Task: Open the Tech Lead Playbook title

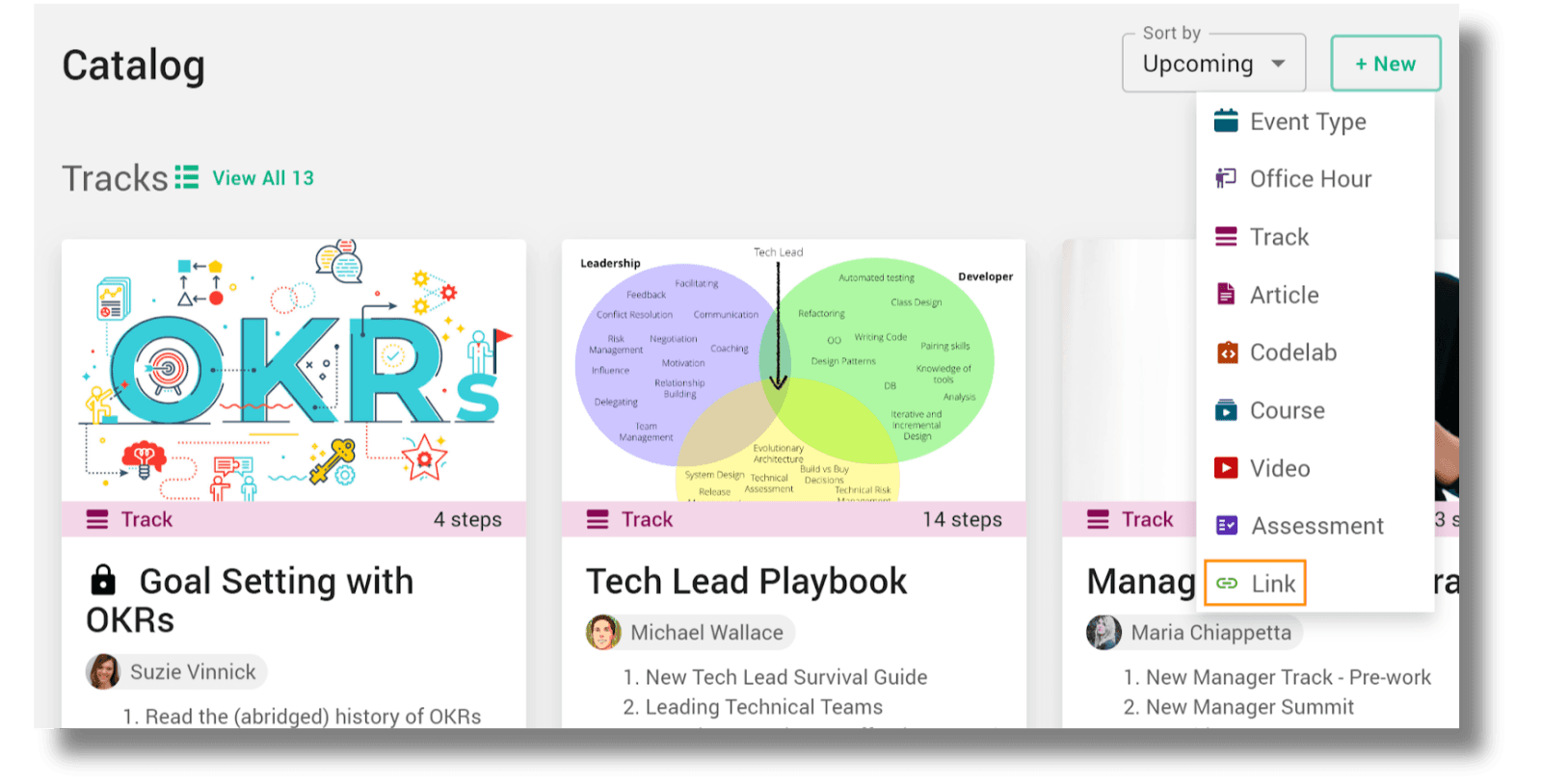Action: coord(747,581)
